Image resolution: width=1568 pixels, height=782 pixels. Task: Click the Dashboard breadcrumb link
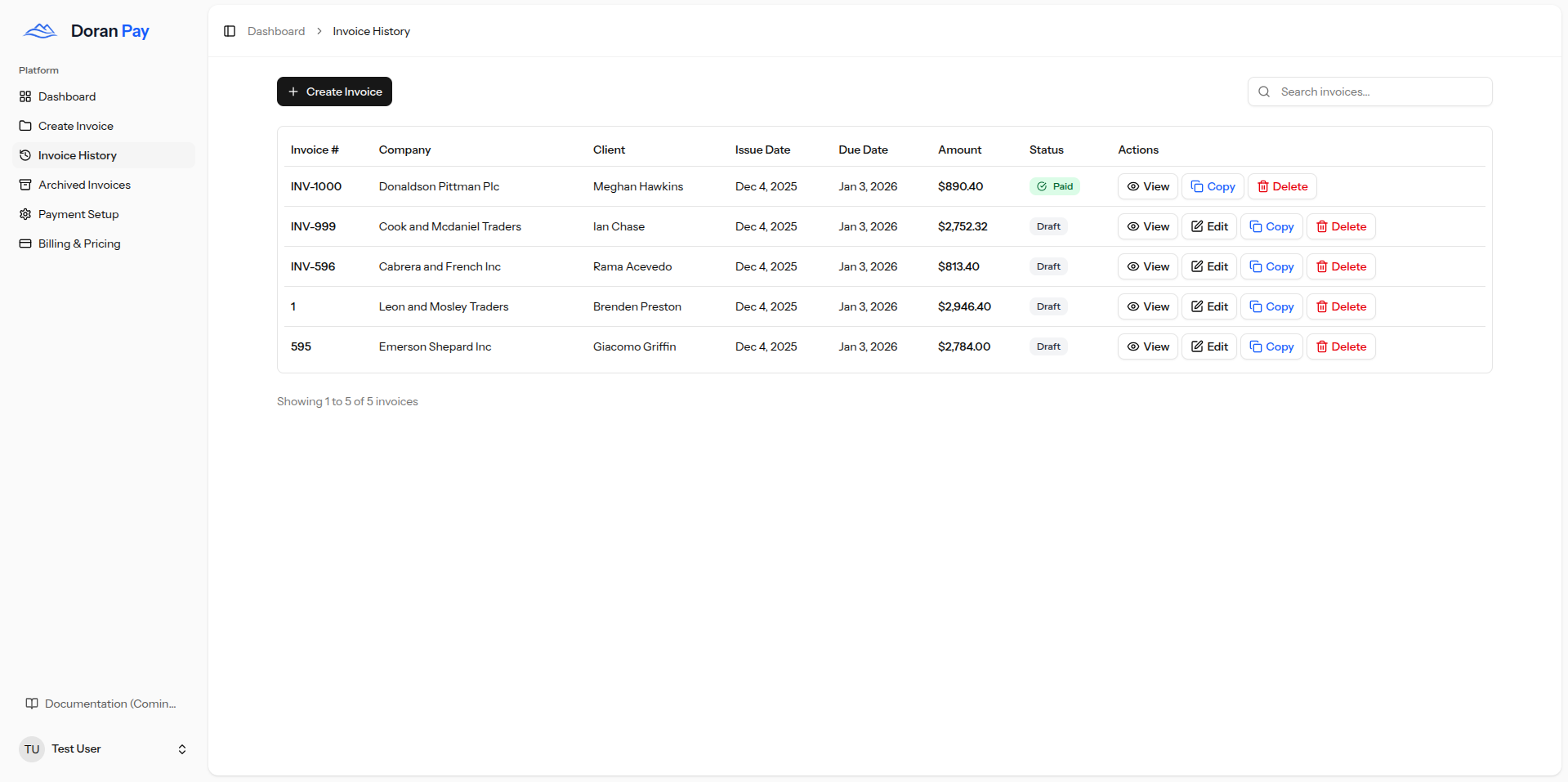coord(276,31)
